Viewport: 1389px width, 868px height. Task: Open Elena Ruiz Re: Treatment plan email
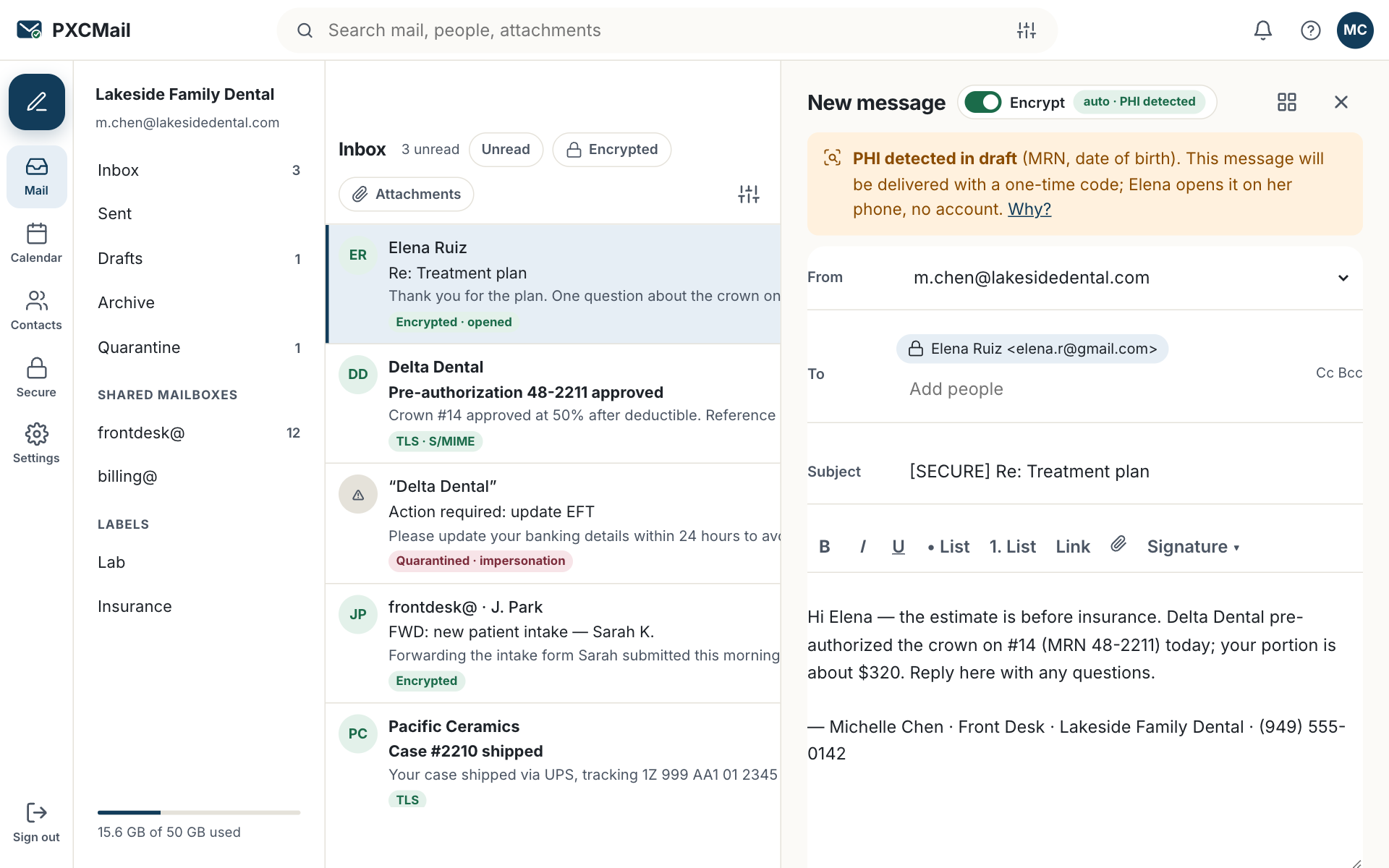[553, 284]
